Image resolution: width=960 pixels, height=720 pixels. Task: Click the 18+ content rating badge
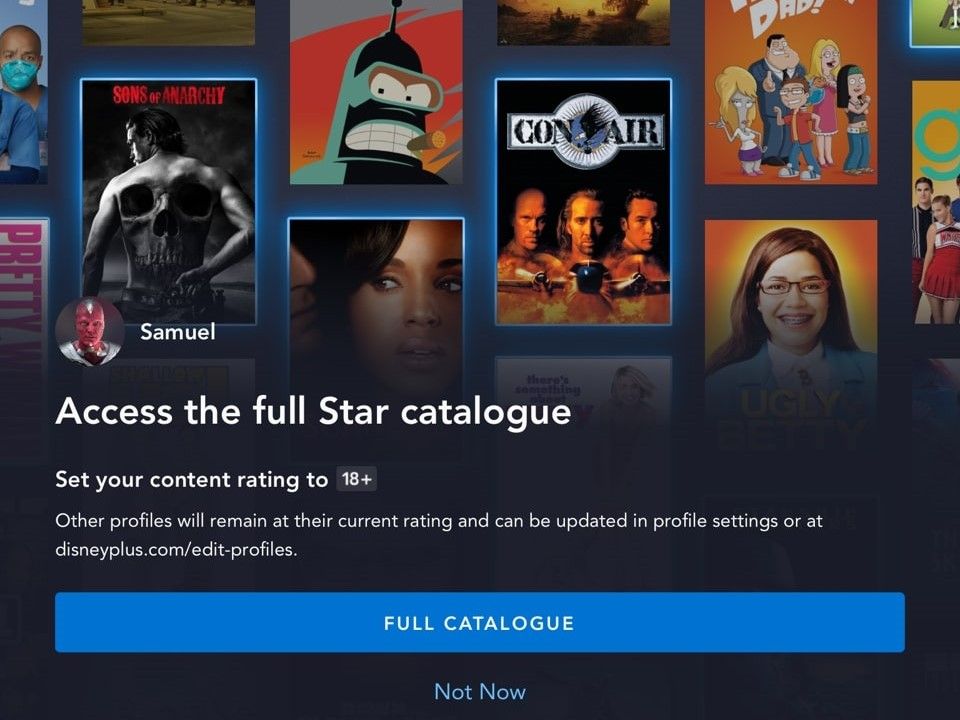click(356, 479)
